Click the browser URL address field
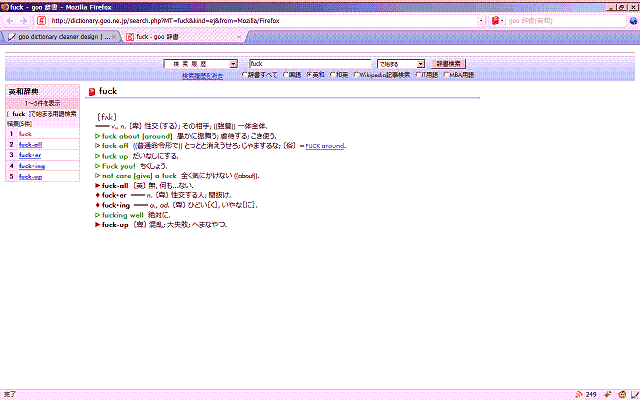 pos(262,20)
